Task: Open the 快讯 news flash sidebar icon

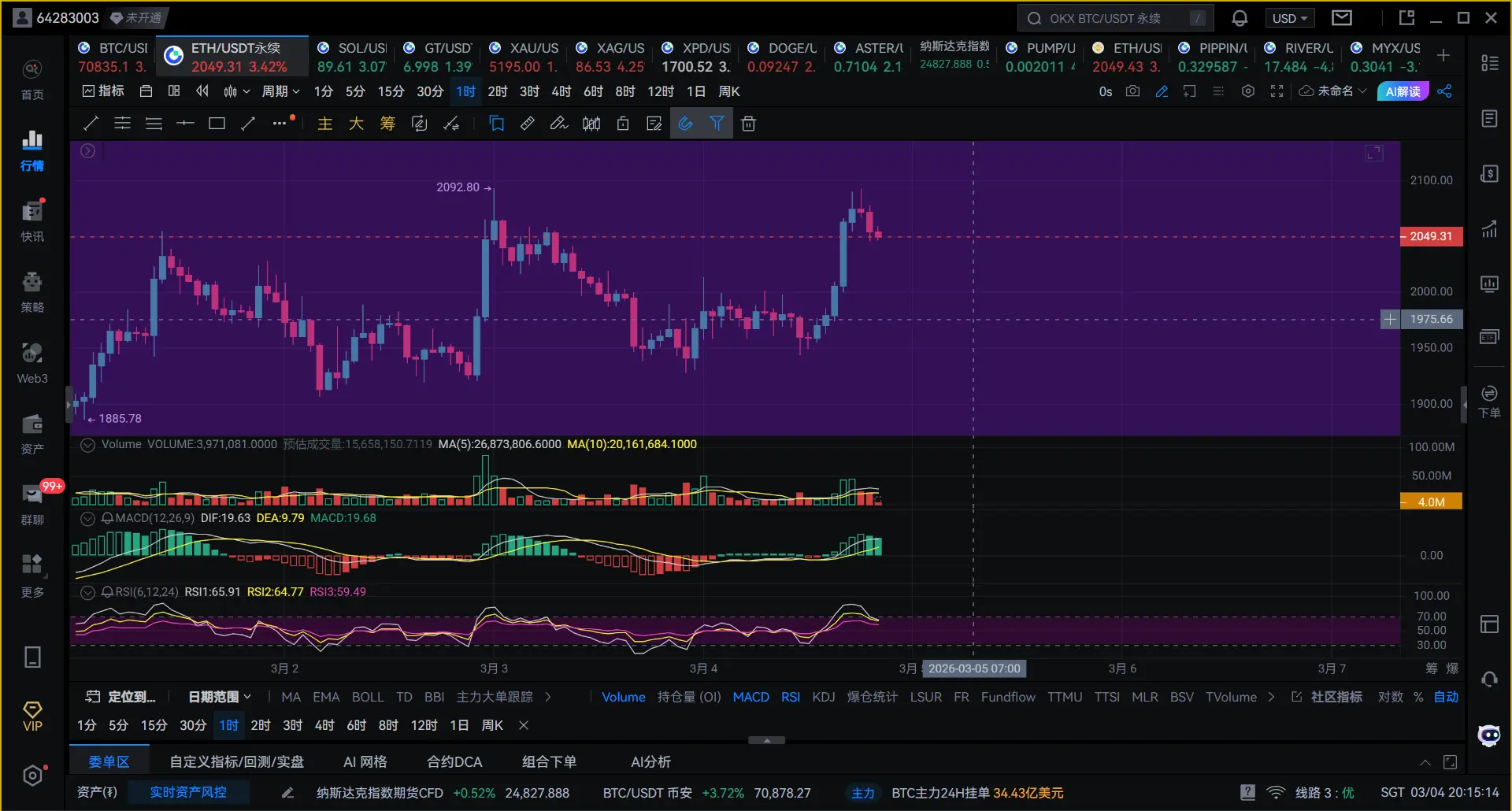Action: click(32, 221)
